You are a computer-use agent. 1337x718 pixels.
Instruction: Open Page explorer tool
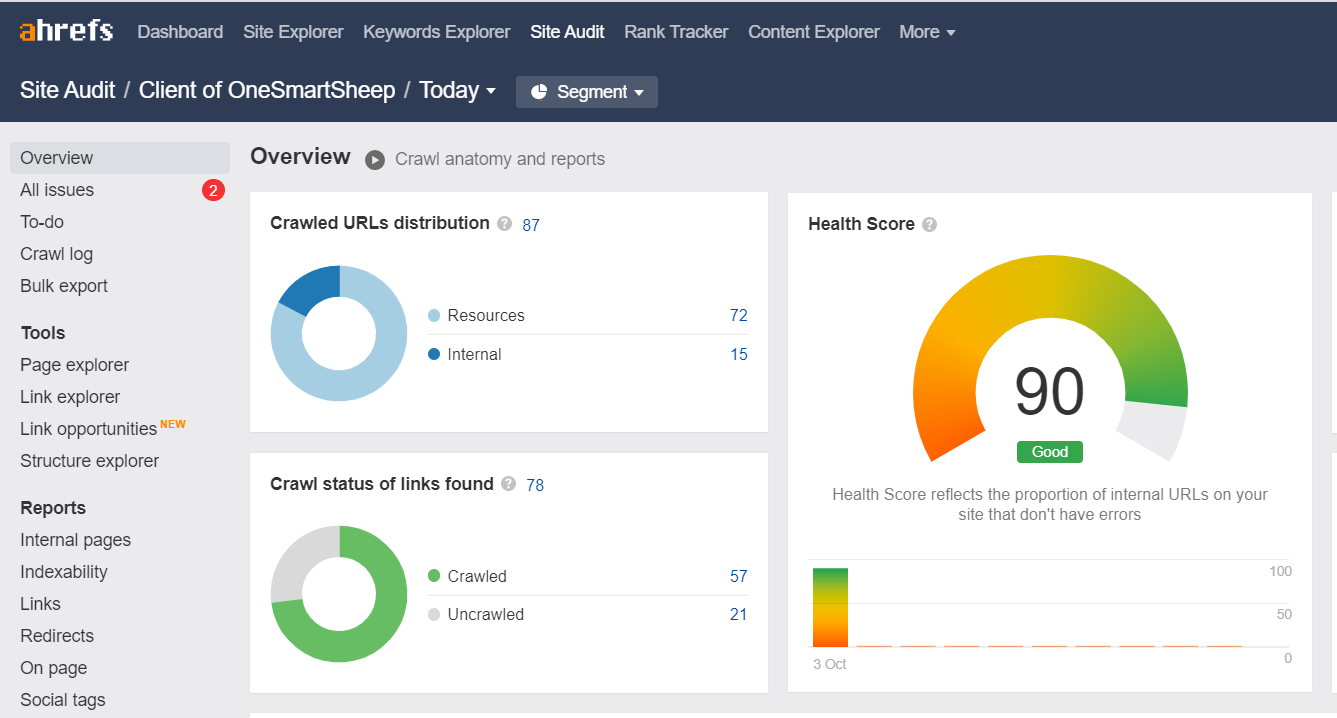pyautogui.click(x=74, y=365)
